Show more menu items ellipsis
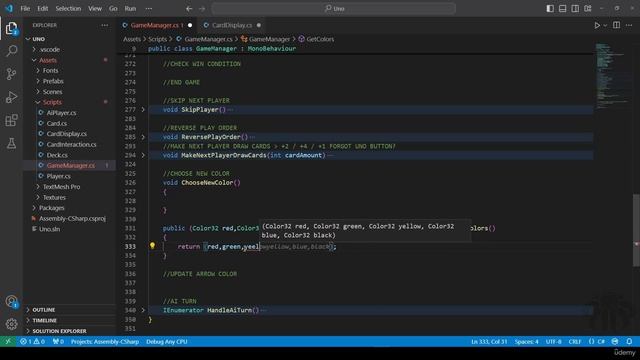The height and width of the screenshot is (360, 640). click(149, 8)
